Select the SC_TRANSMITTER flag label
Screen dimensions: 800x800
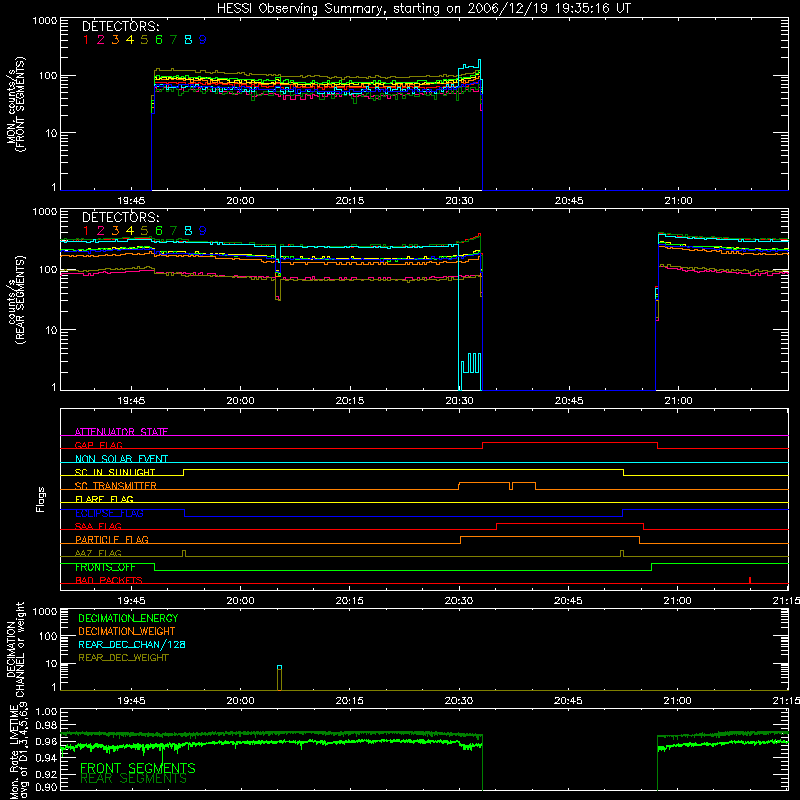coord(115,486)
